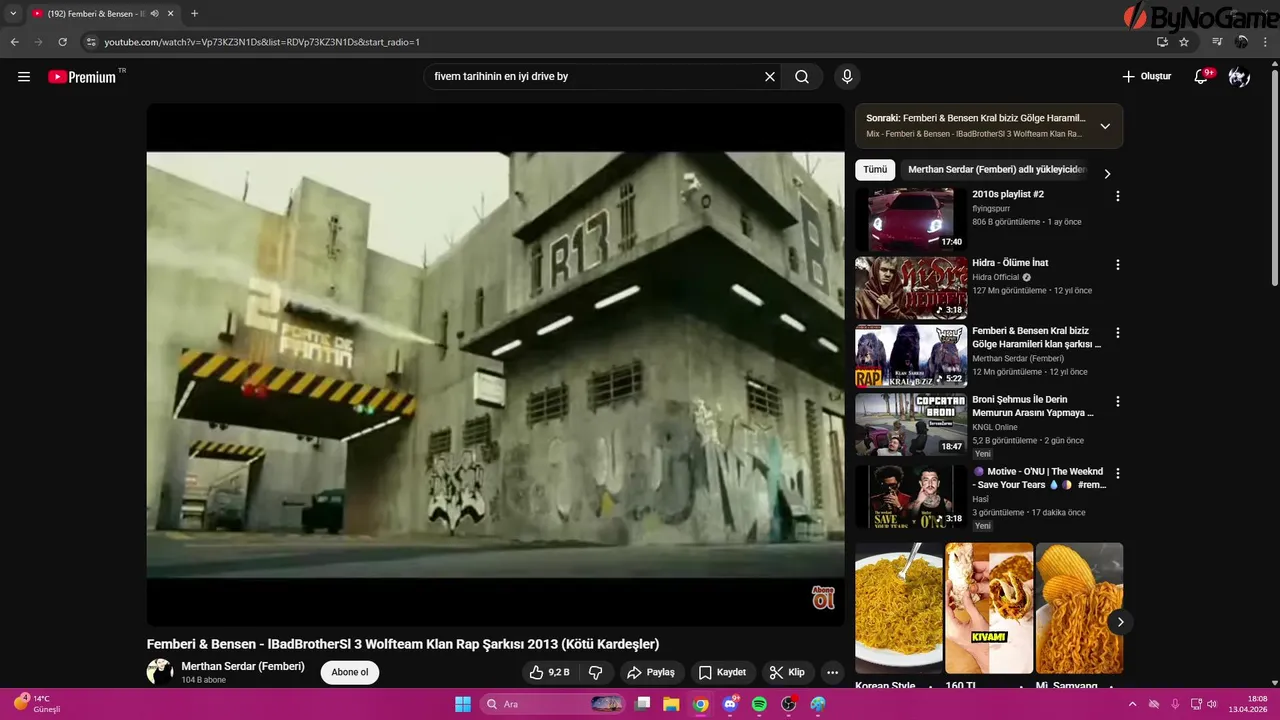Open Abone Ol watermark in player

(823, 598)
